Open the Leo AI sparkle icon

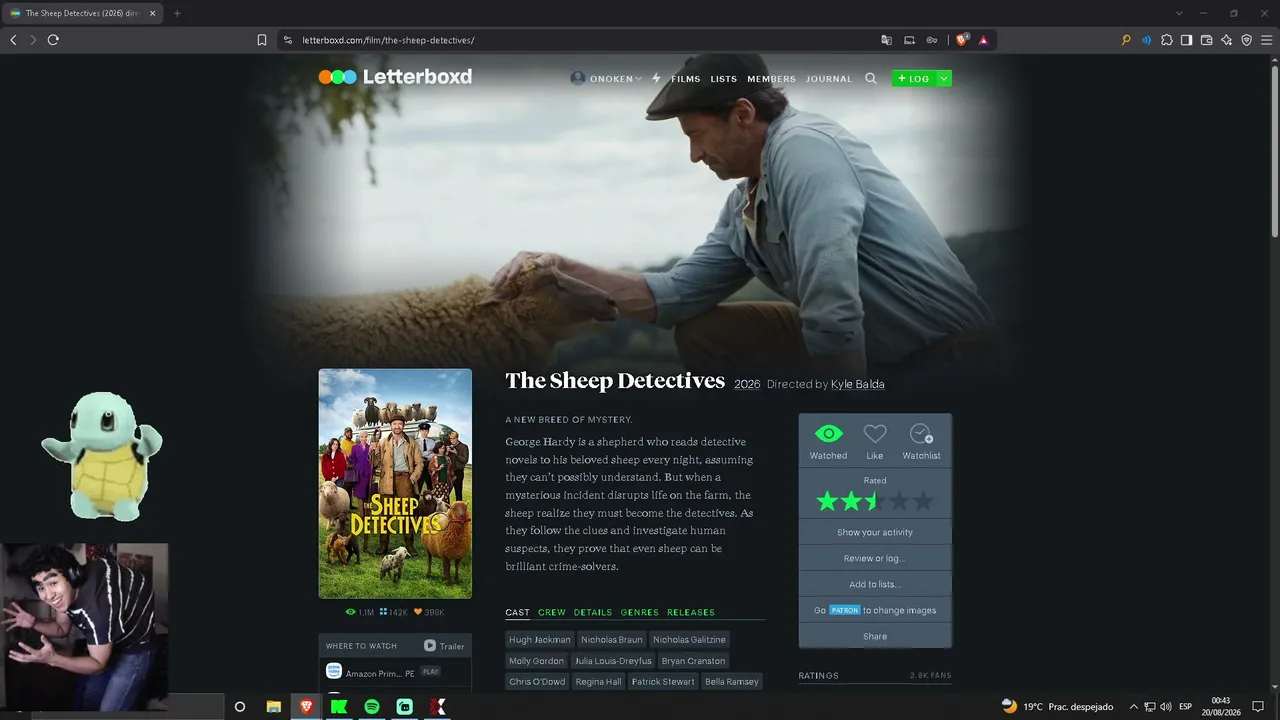[1226, 40]
